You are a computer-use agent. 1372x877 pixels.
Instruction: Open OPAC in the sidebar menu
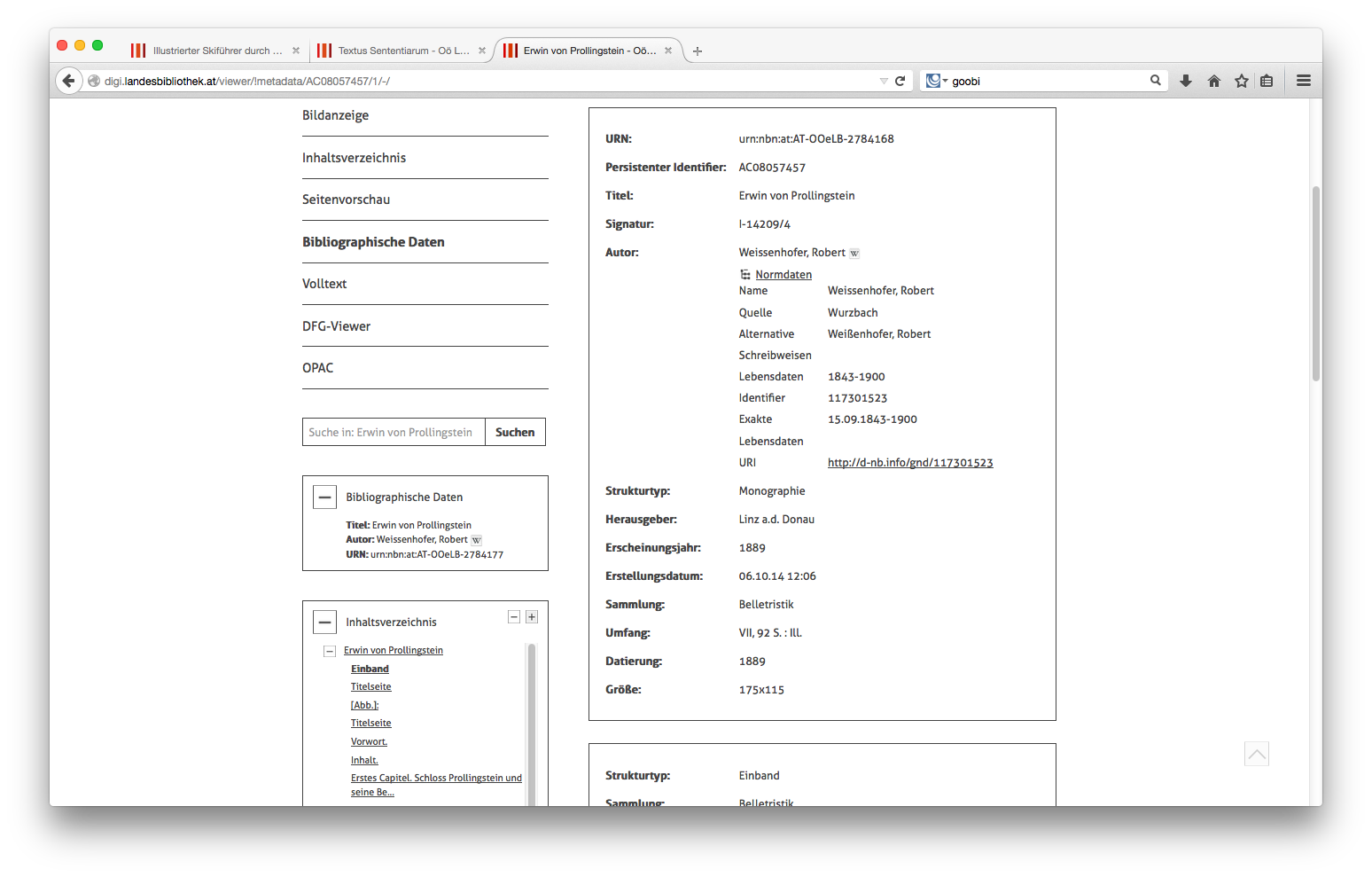tap(317, 368)
